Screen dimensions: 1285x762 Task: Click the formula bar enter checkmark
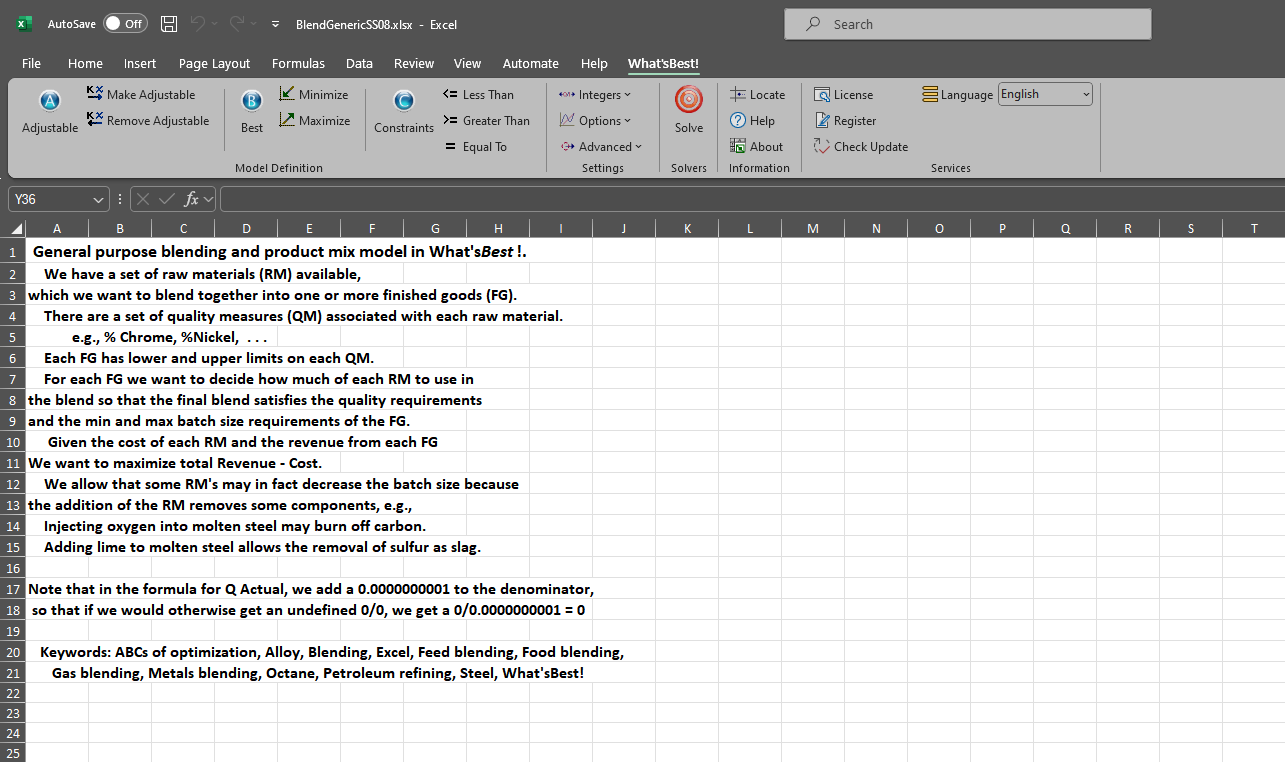coord(167,199)
